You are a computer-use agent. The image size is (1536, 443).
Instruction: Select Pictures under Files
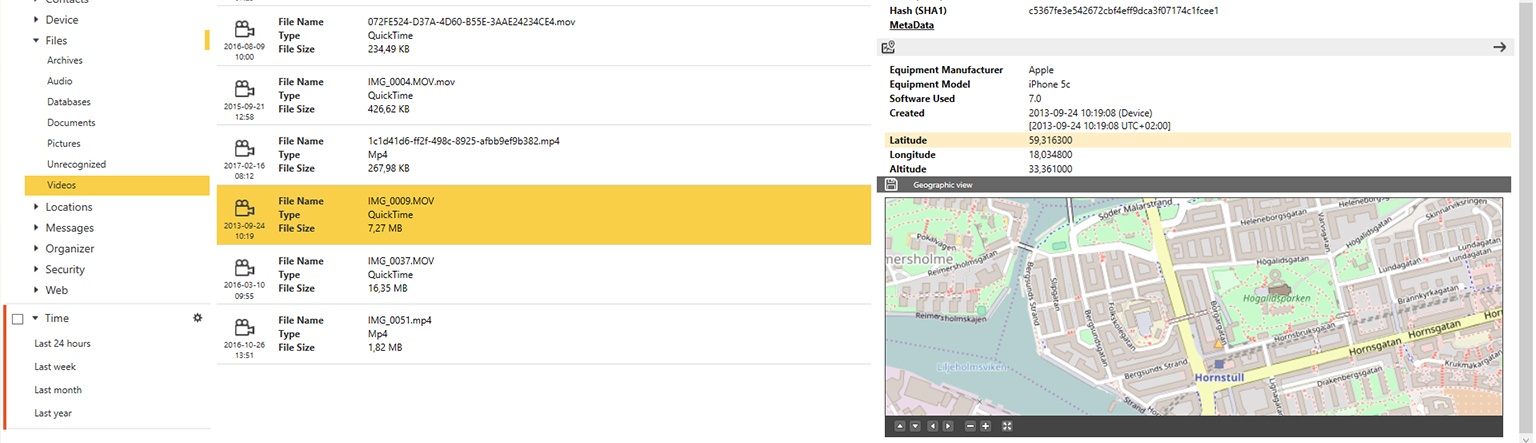click(x=64, y=144)
